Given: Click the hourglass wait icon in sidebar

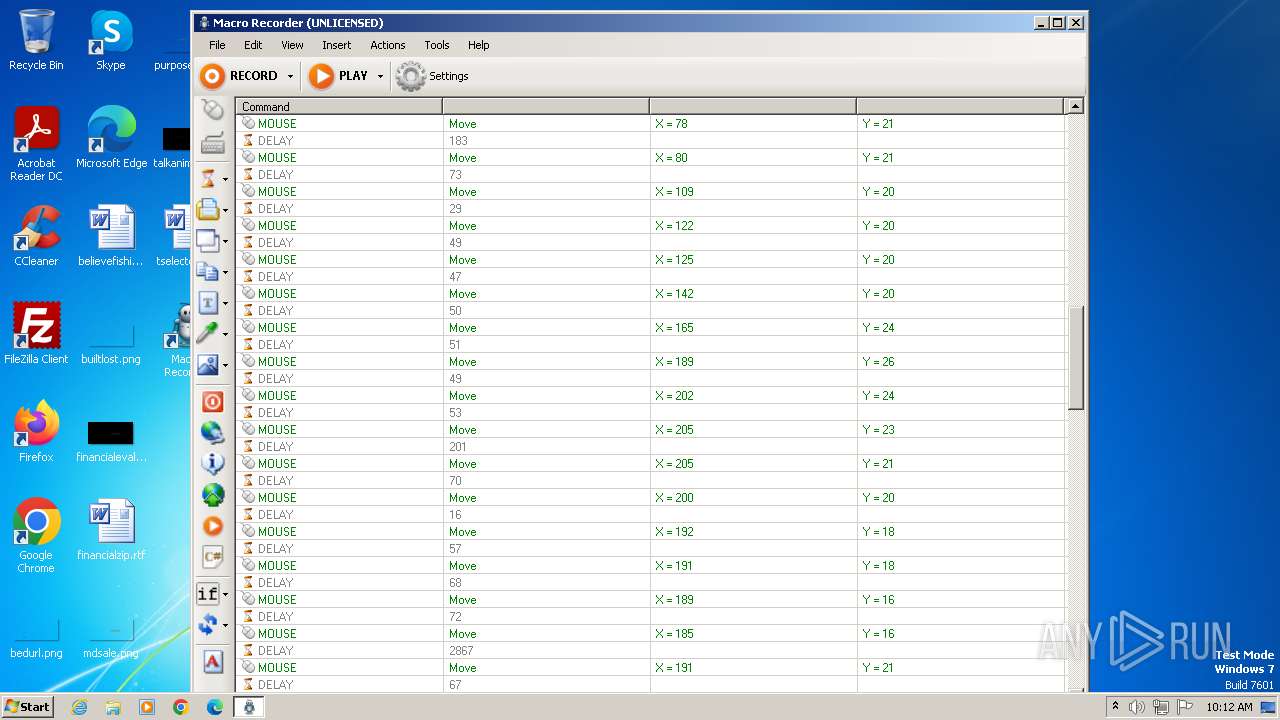Looking at the screenshot, I should (x=208, y=178).
